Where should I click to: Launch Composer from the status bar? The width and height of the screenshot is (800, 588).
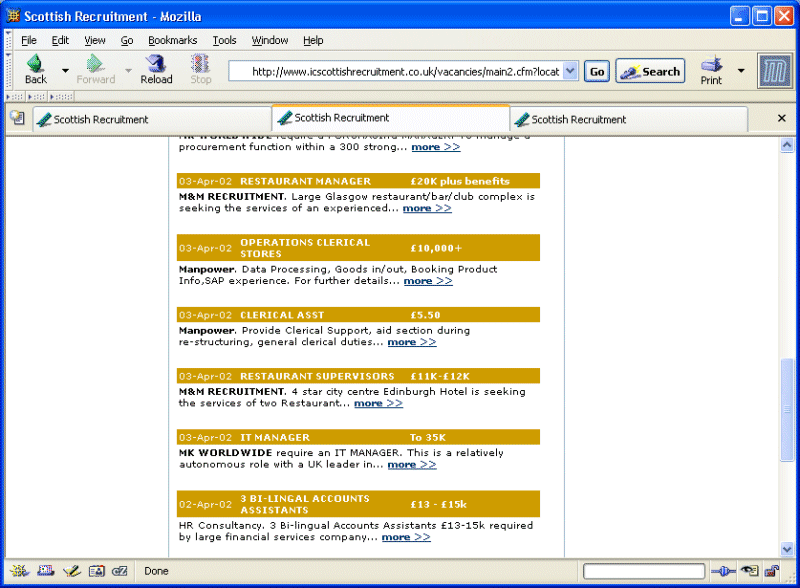click(71, 571)
